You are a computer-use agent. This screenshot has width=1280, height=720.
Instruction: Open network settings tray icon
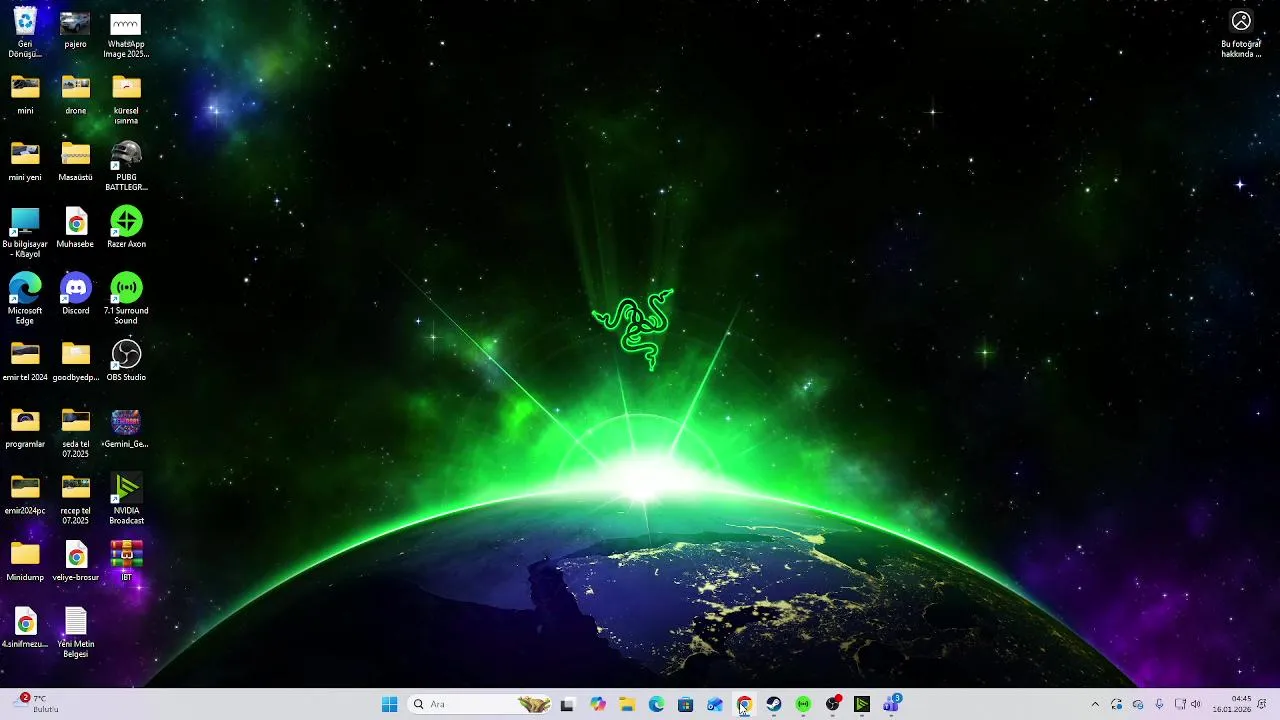pyautogui.click(x=1180, y=704)
